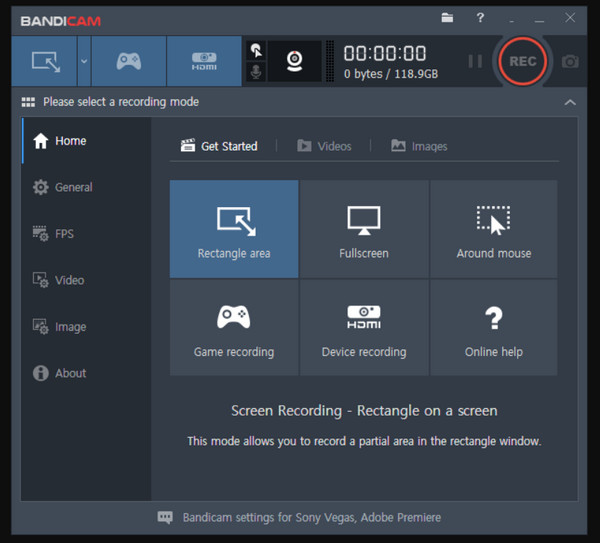The height and width of the screenshot is (543, 600).
Task: Open the Online help tile
Action: (494, 328)
